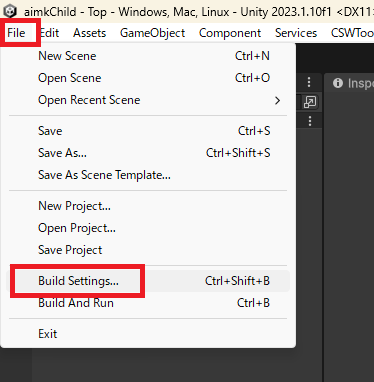The height and width of the screenshot is (382, 374).
Task: Click the maximize panel icon
Action: click(310, 102)
